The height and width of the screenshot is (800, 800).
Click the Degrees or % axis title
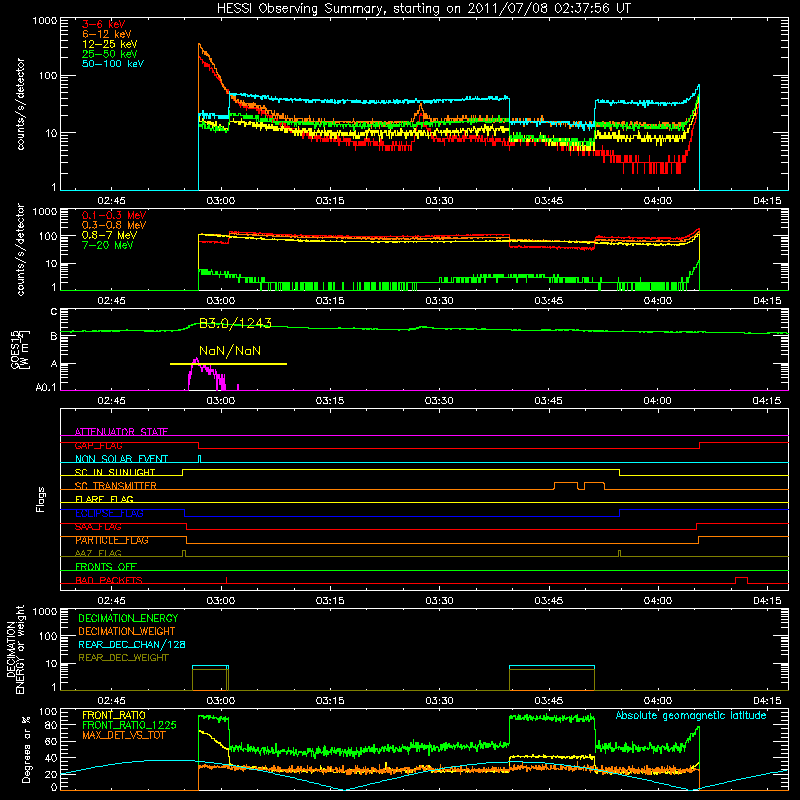[x=27, y=749]
